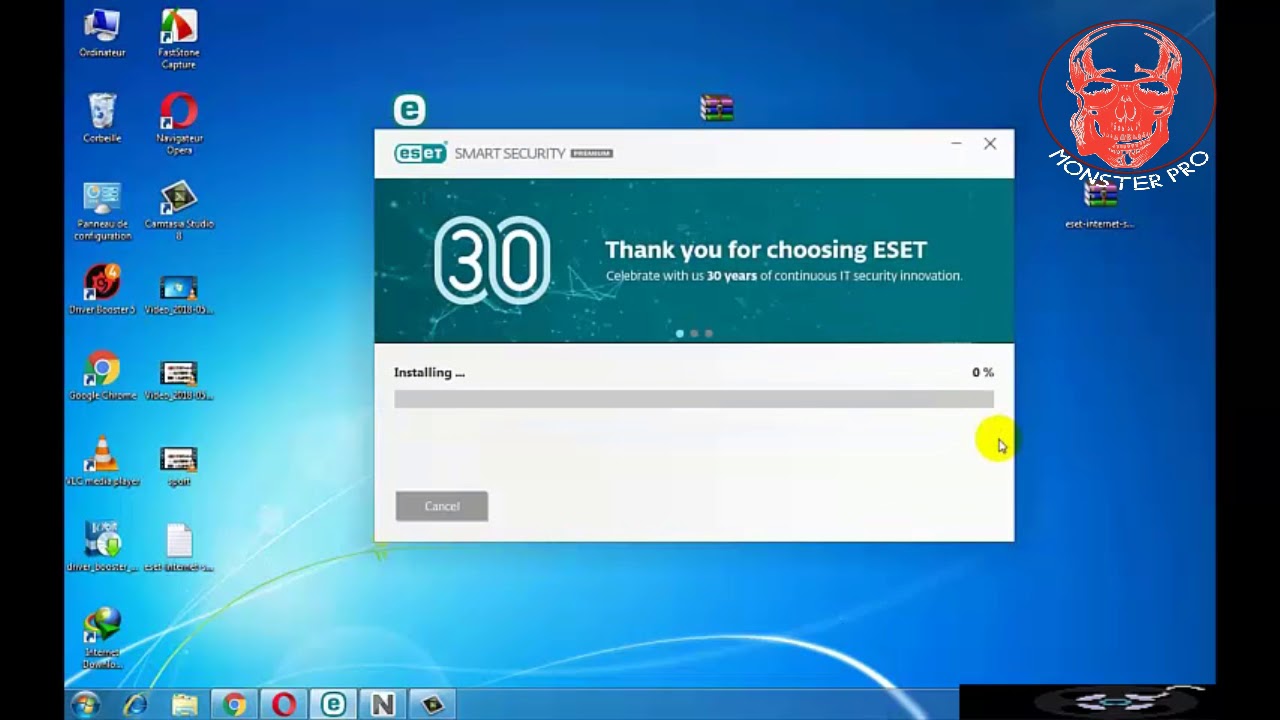The width and height of the screenshot is (1280, 720).
Task: Select the second banner slide dot
Action: 694,333
